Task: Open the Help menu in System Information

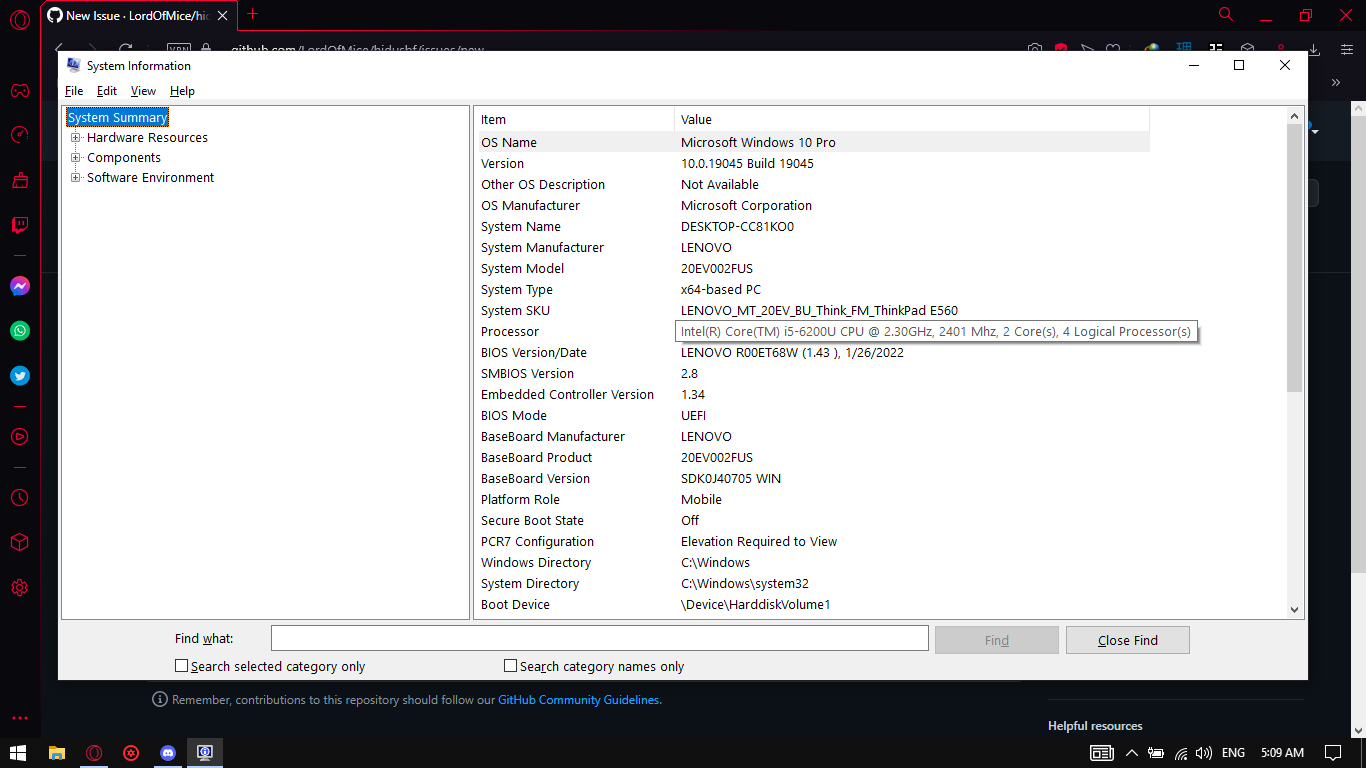Action: coord(182,91)
